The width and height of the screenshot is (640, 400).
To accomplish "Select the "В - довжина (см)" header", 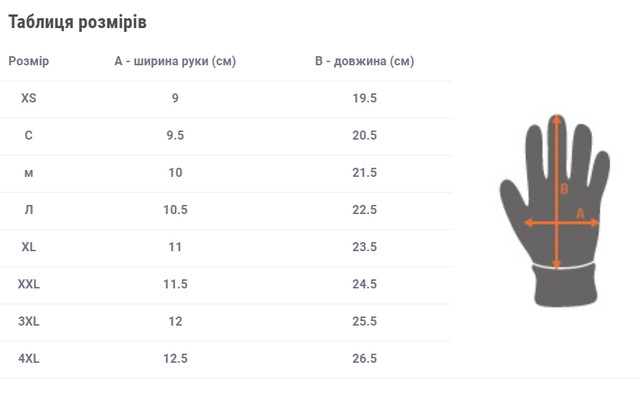I will (364, 61).
